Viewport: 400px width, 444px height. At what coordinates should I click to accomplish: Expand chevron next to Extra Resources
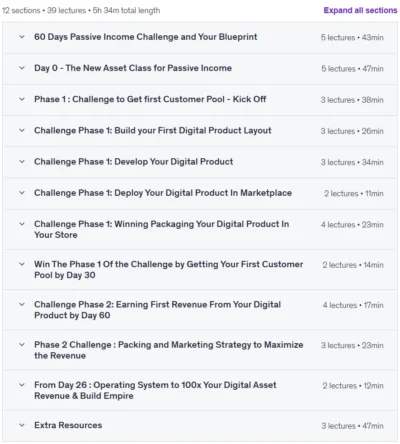click(22, 425)
